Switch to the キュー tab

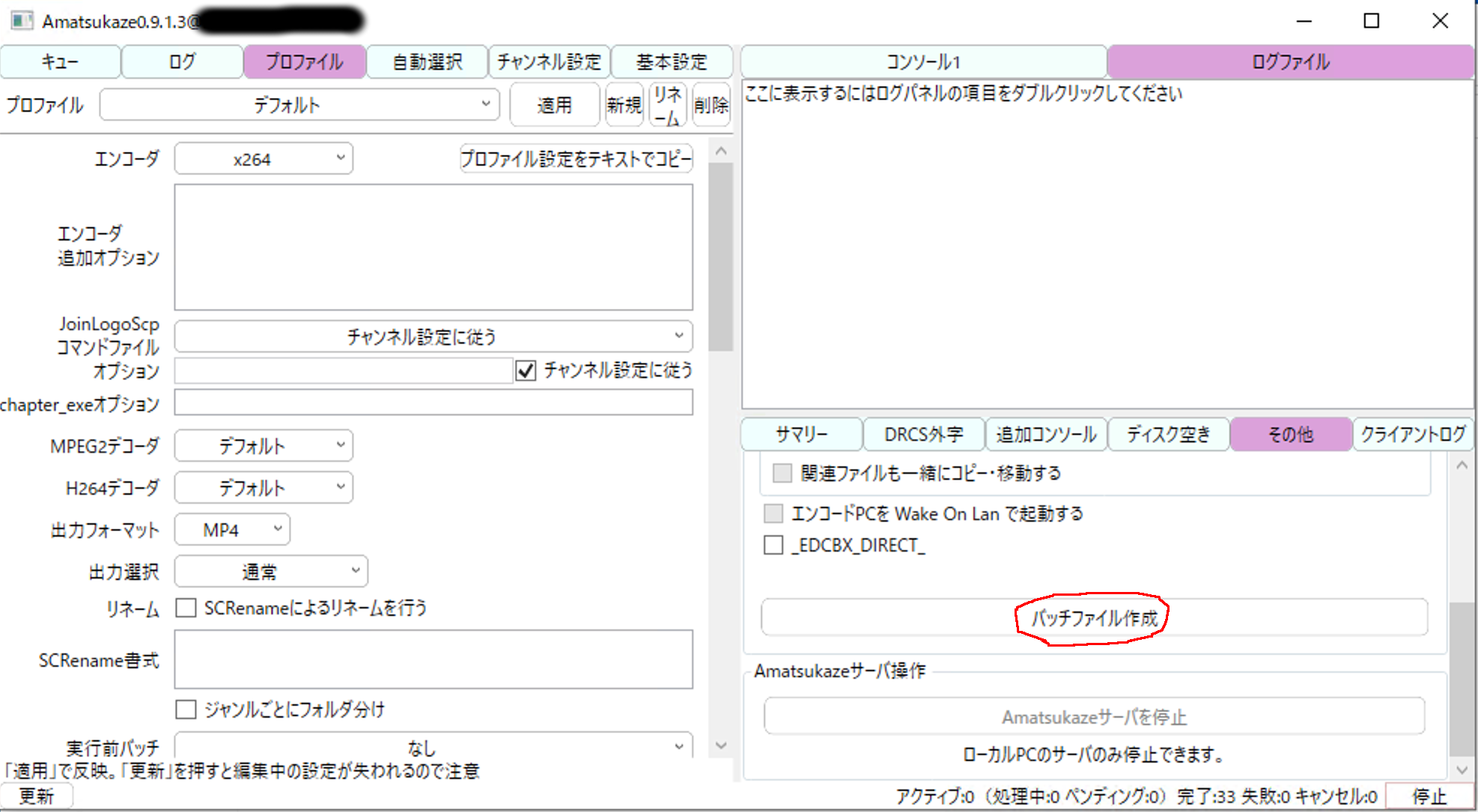(60, 62)
